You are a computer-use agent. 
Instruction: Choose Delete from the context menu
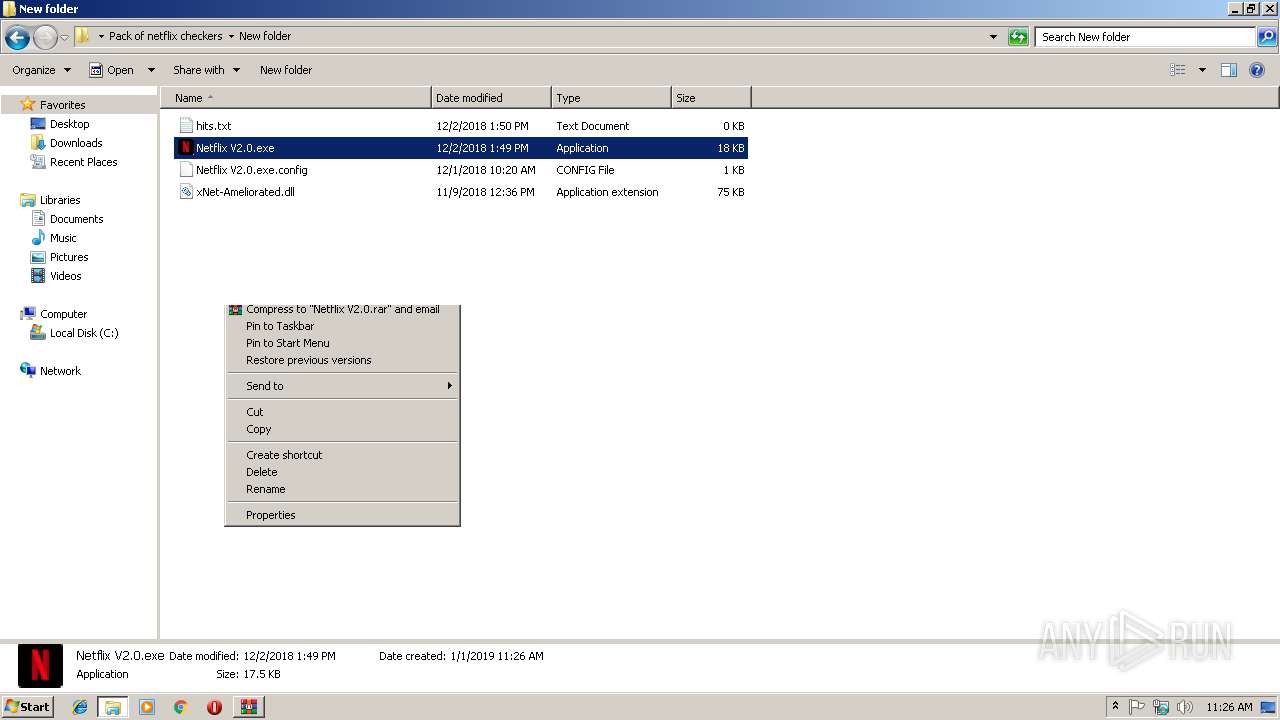coord(342,472)
